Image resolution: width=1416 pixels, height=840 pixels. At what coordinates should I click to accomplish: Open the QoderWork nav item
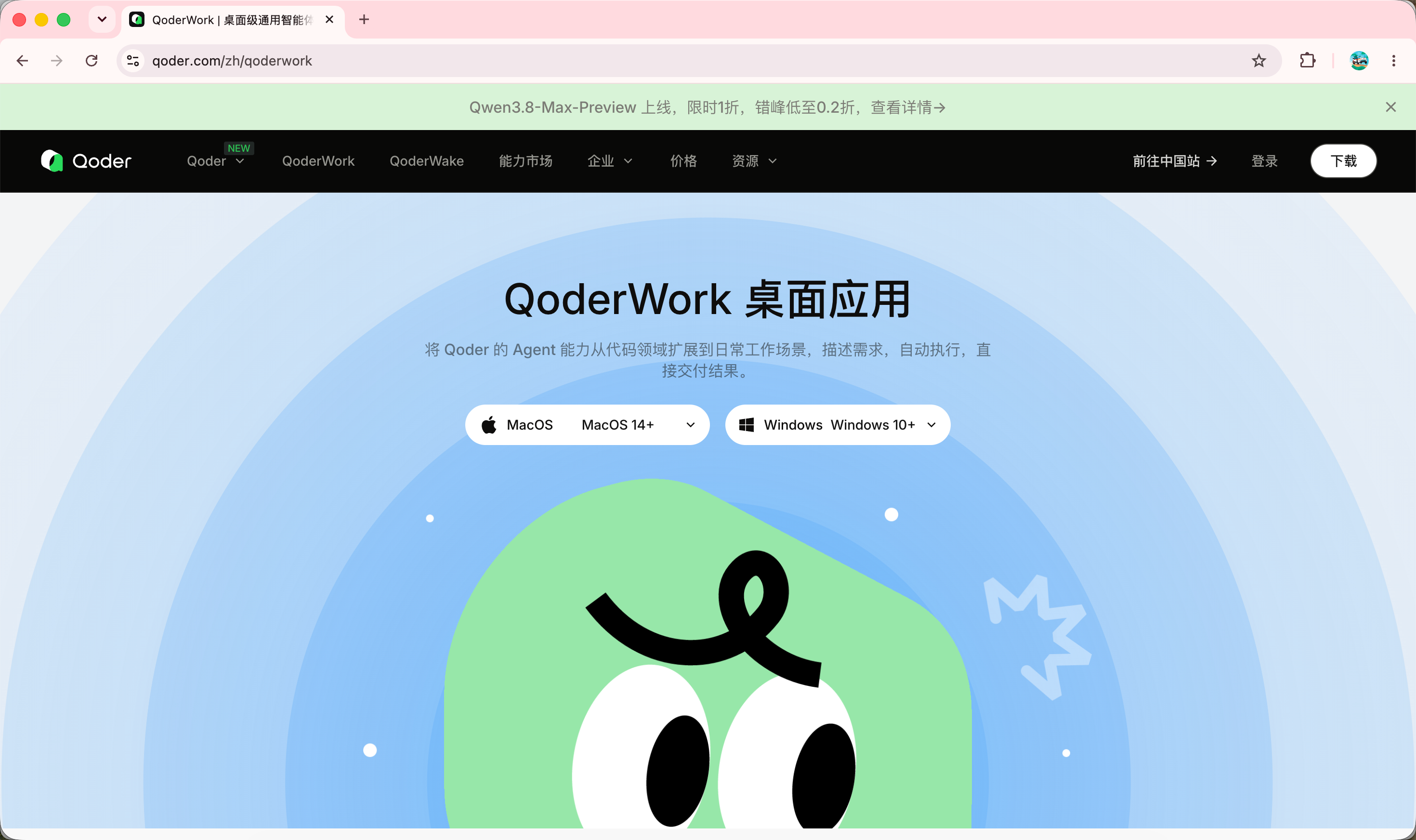[x=319, y=161]
